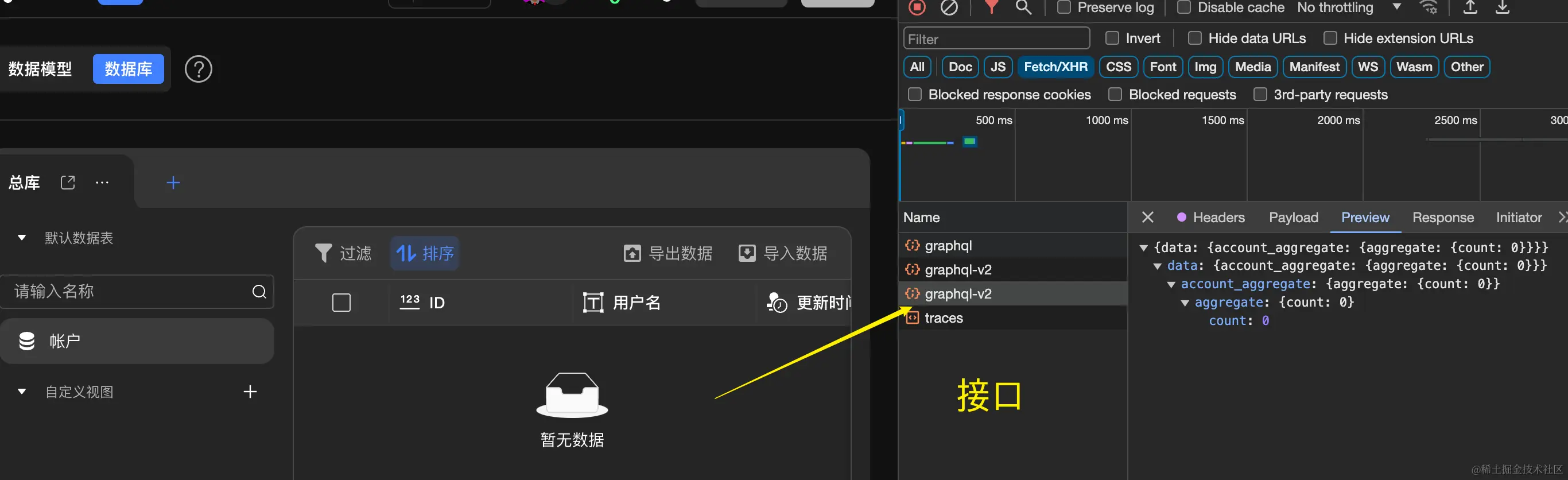This screenshot has height=480, width=1568.
Task: Click the network Filter input field
Action: tap(996, 38)
